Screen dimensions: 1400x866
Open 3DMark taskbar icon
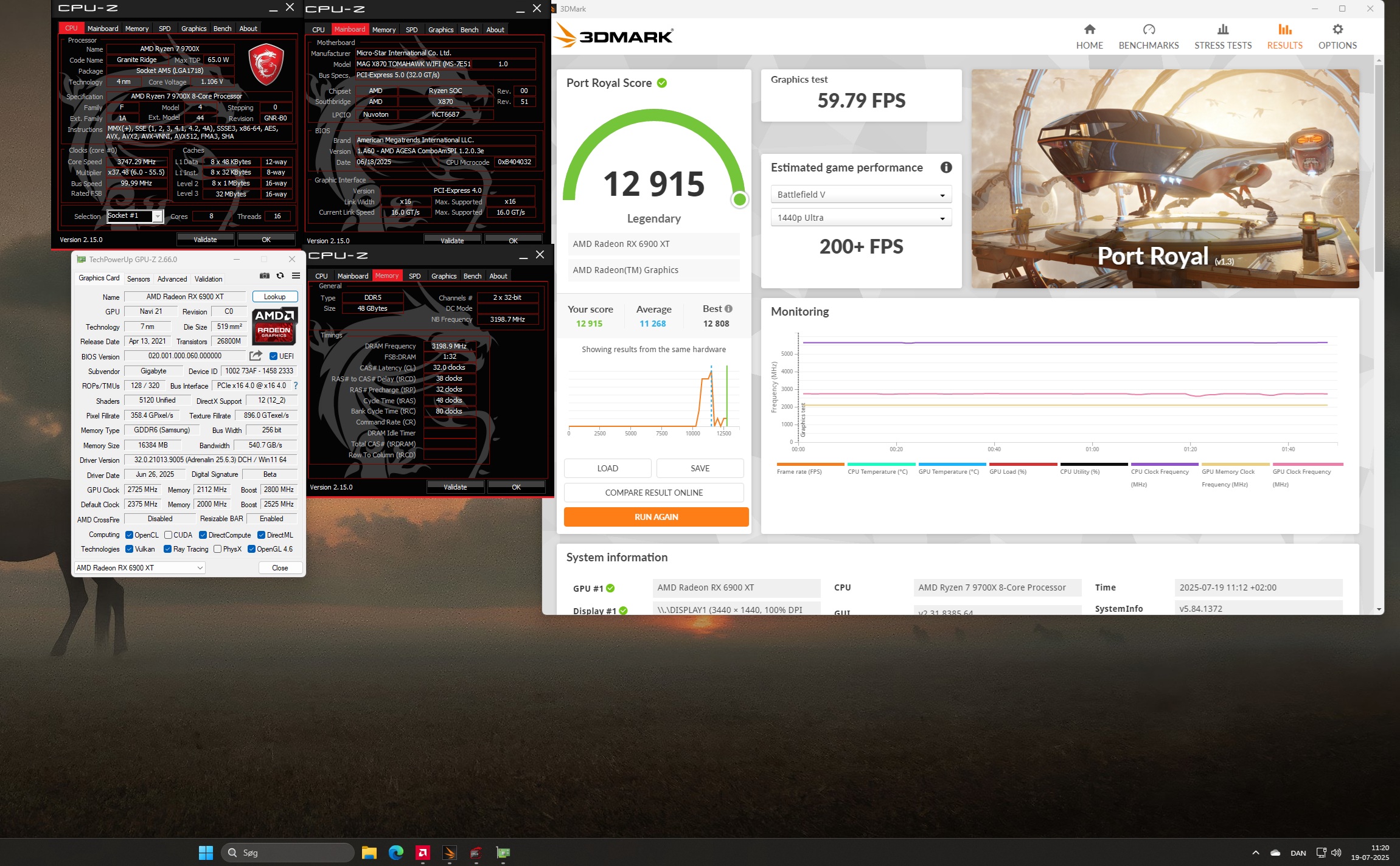449,853
